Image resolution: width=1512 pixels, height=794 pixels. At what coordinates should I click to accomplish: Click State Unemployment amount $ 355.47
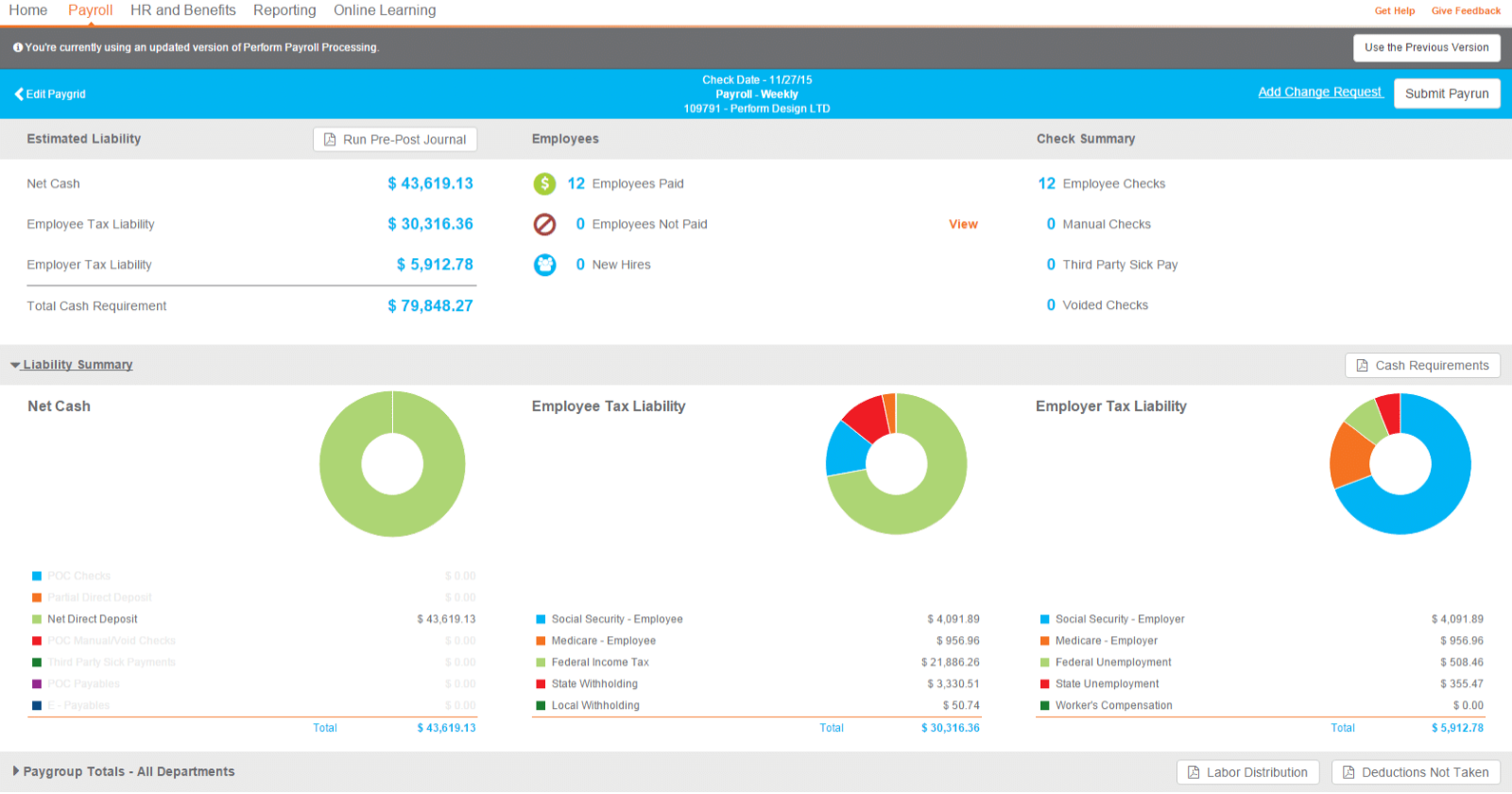(1462, 683)
